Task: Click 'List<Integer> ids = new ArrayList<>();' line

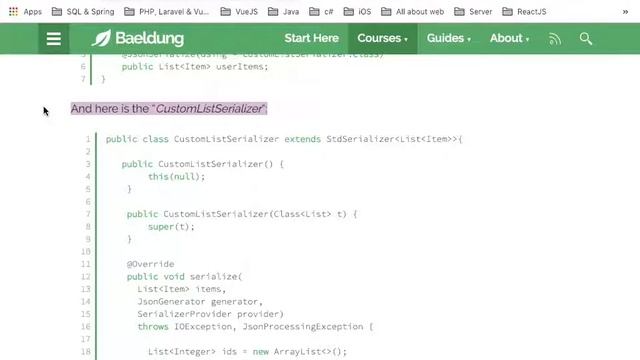Action: point(247,351)
